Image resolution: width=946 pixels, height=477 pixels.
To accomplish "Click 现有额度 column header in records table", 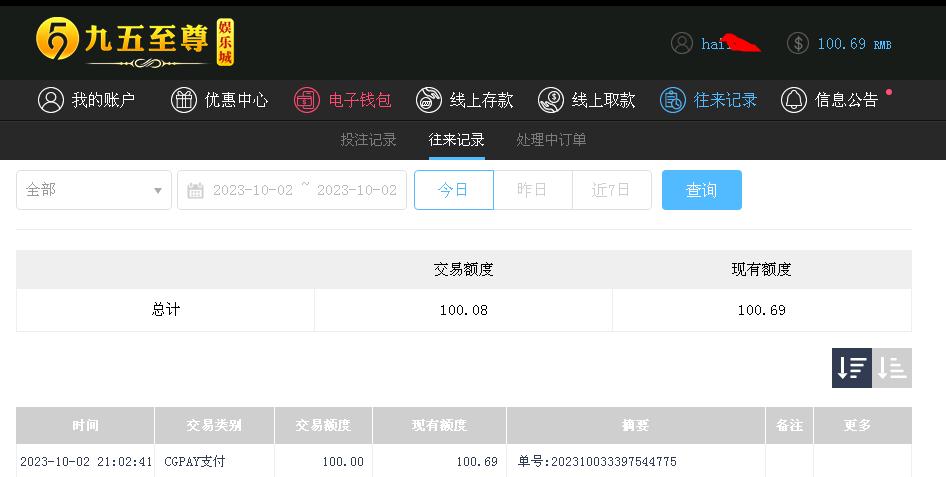I will coord(439,425).
